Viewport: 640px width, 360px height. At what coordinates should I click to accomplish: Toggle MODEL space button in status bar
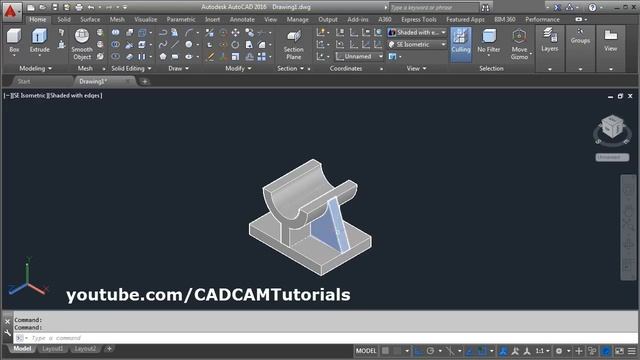coord(366,351)
